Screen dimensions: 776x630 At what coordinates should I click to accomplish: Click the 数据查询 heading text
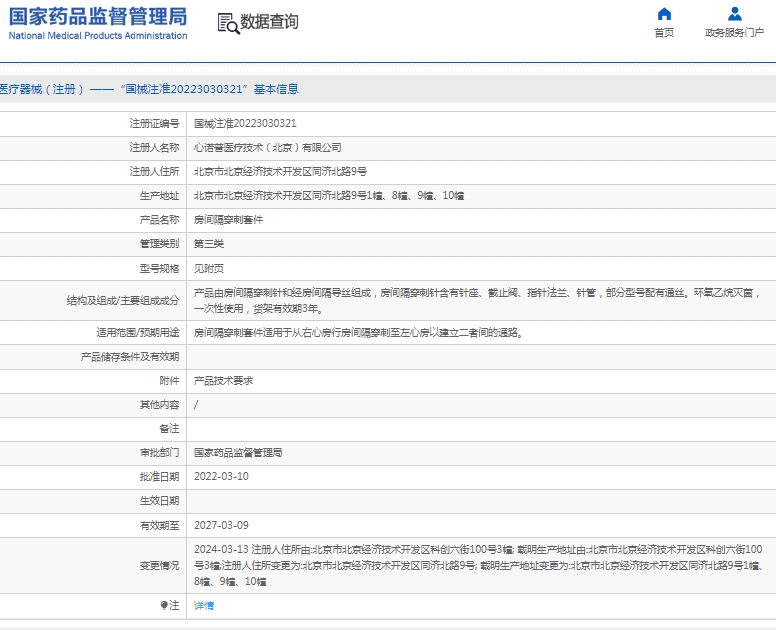click(x=269, y=22)
